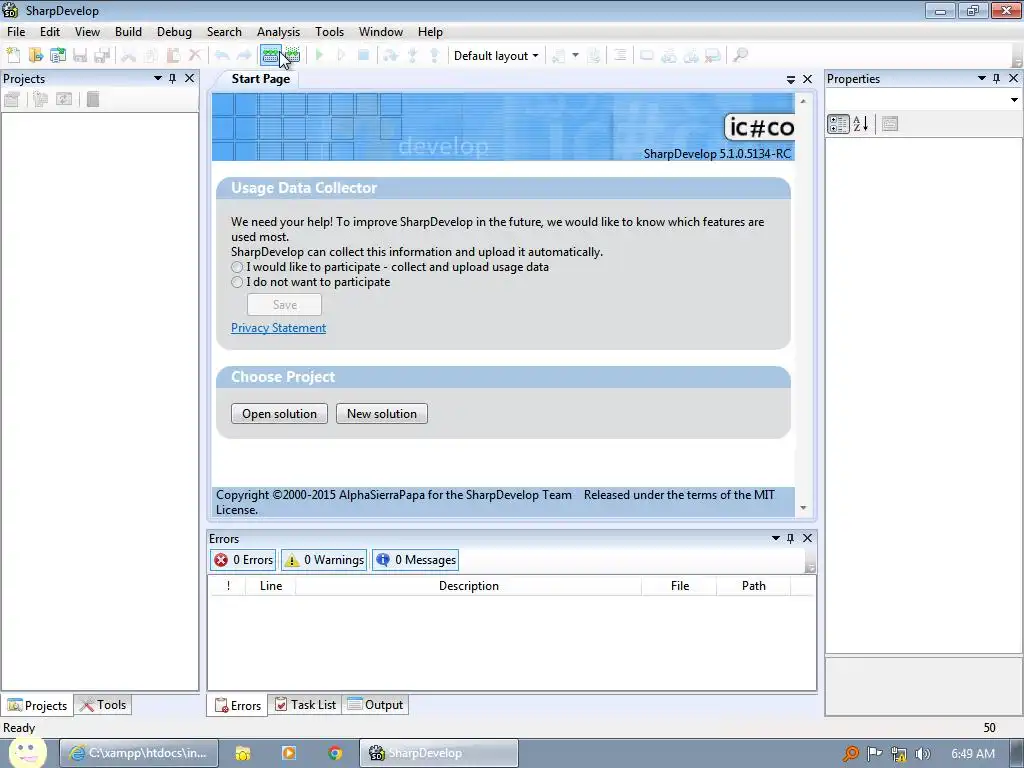Open the Default layout dropdown
Image resolution: width=1024 pixels, height=768 pixels.
(x=496, y=56)
